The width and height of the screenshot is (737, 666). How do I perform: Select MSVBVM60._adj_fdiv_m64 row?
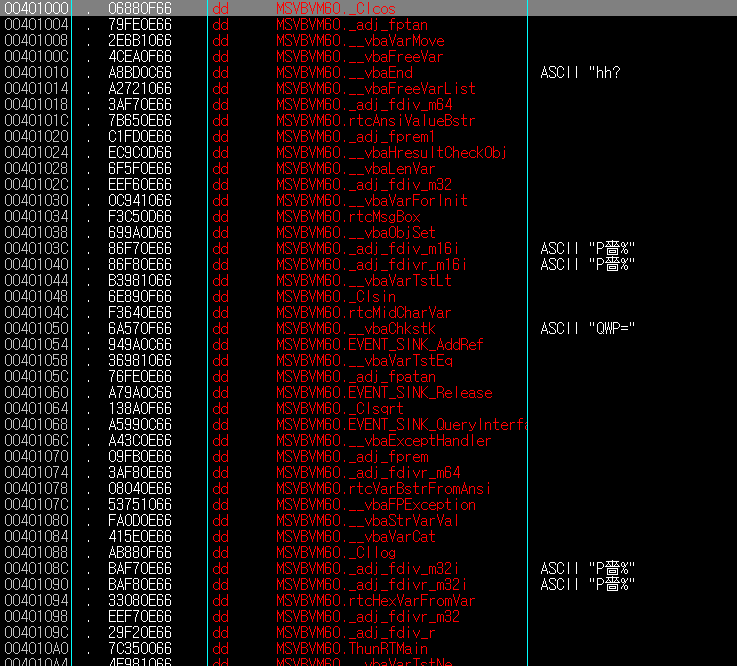(x=364, y=104)
